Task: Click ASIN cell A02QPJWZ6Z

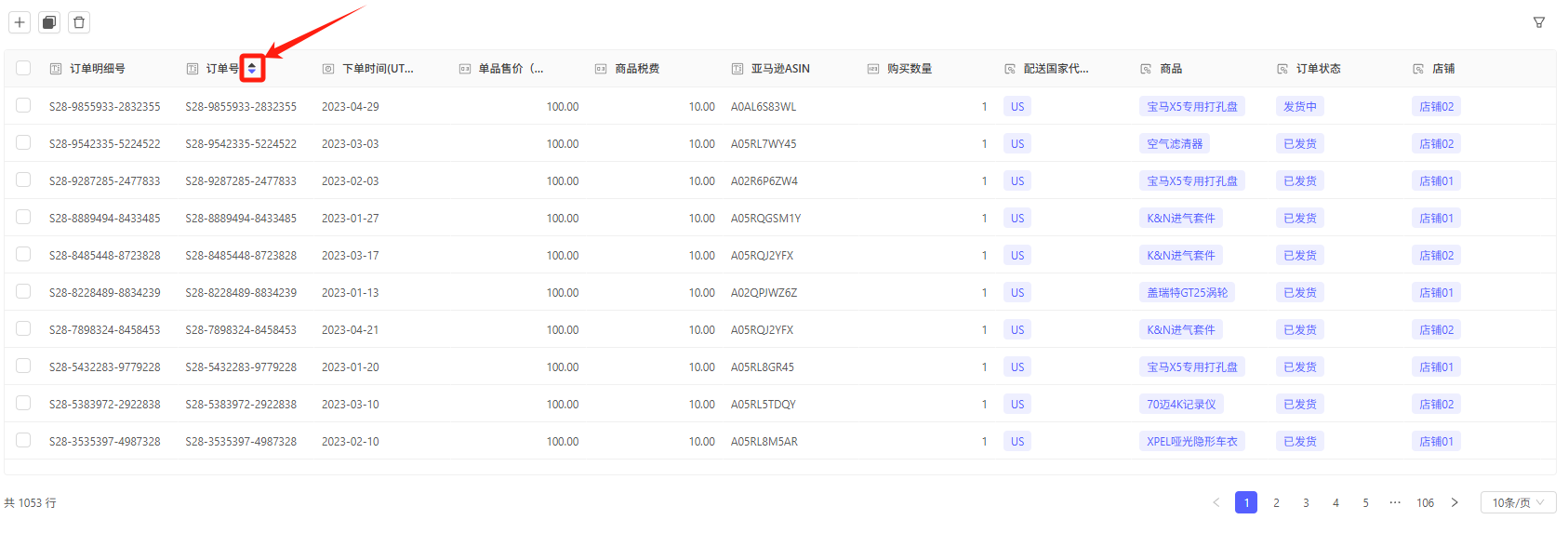Action: pos(764,293)
